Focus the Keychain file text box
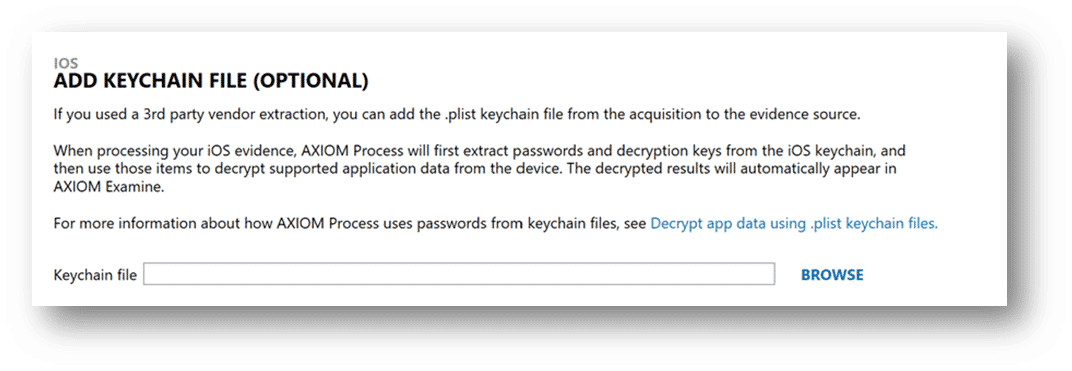1072x371 pixels. point(459,274)
